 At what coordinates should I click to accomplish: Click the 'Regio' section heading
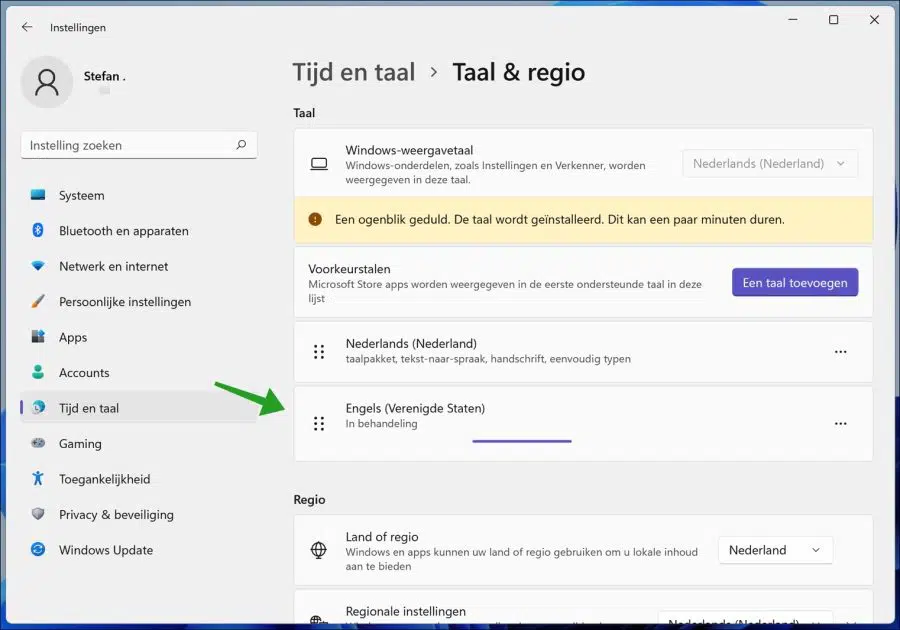pyautogui.click(x=309, y=499)
